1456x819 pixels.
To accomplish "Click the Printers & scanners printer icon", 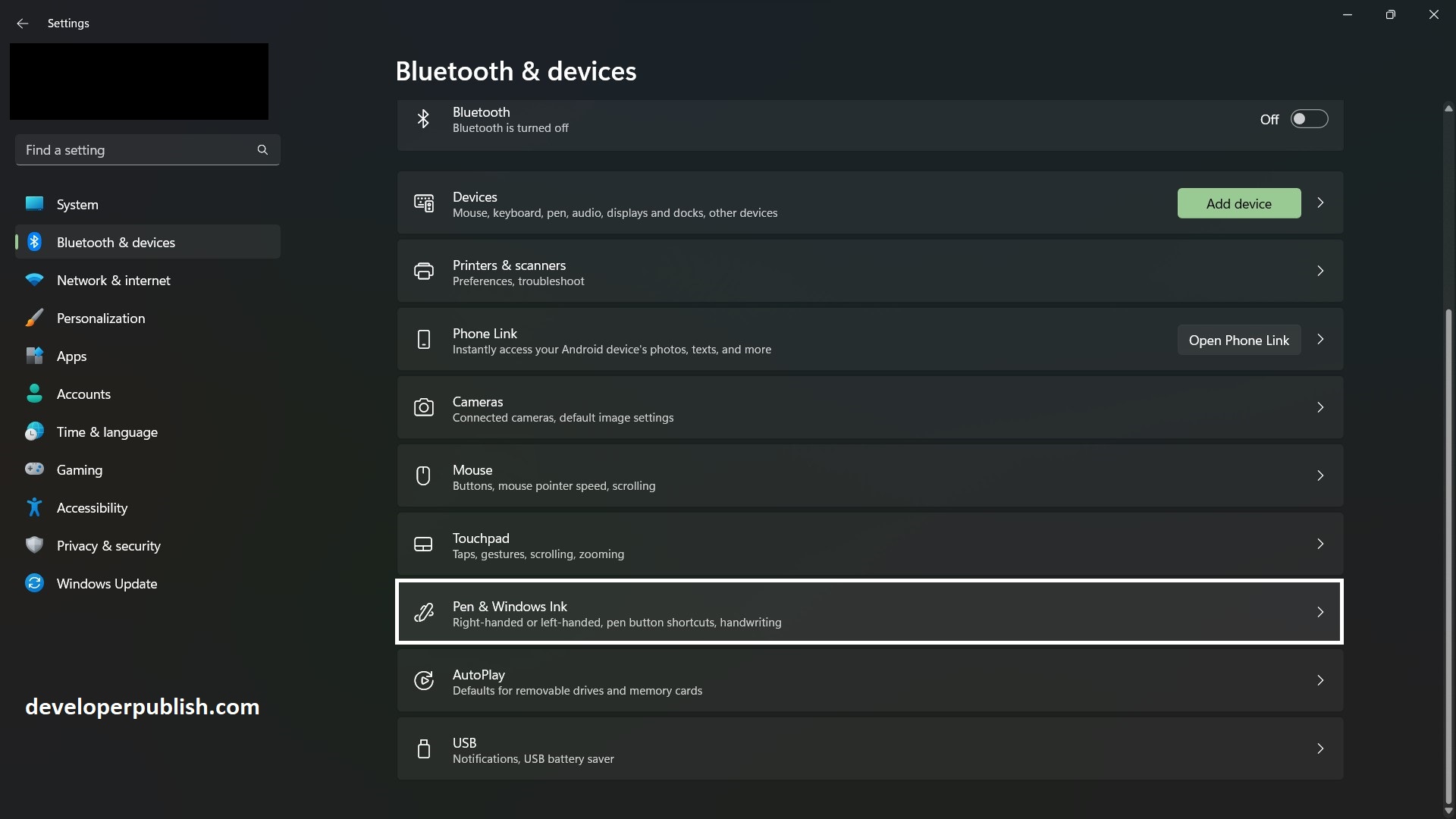I will [x=423, y=271].
